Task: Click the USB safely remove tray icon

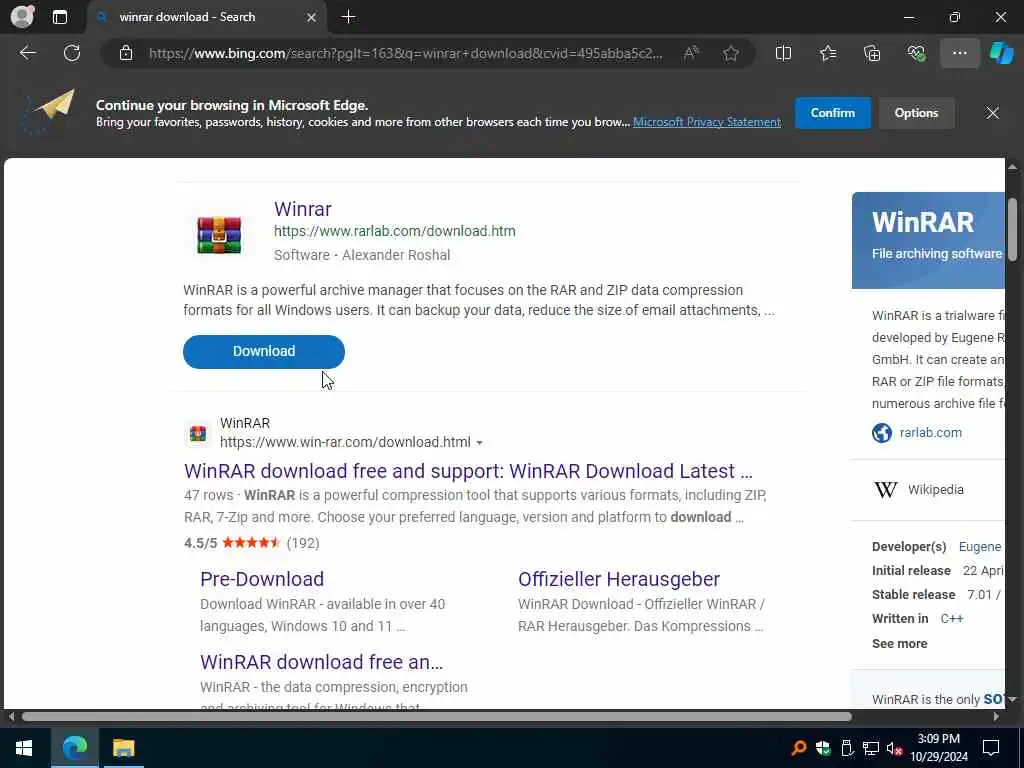Action: pyautogui.click(x=847, y=748)
